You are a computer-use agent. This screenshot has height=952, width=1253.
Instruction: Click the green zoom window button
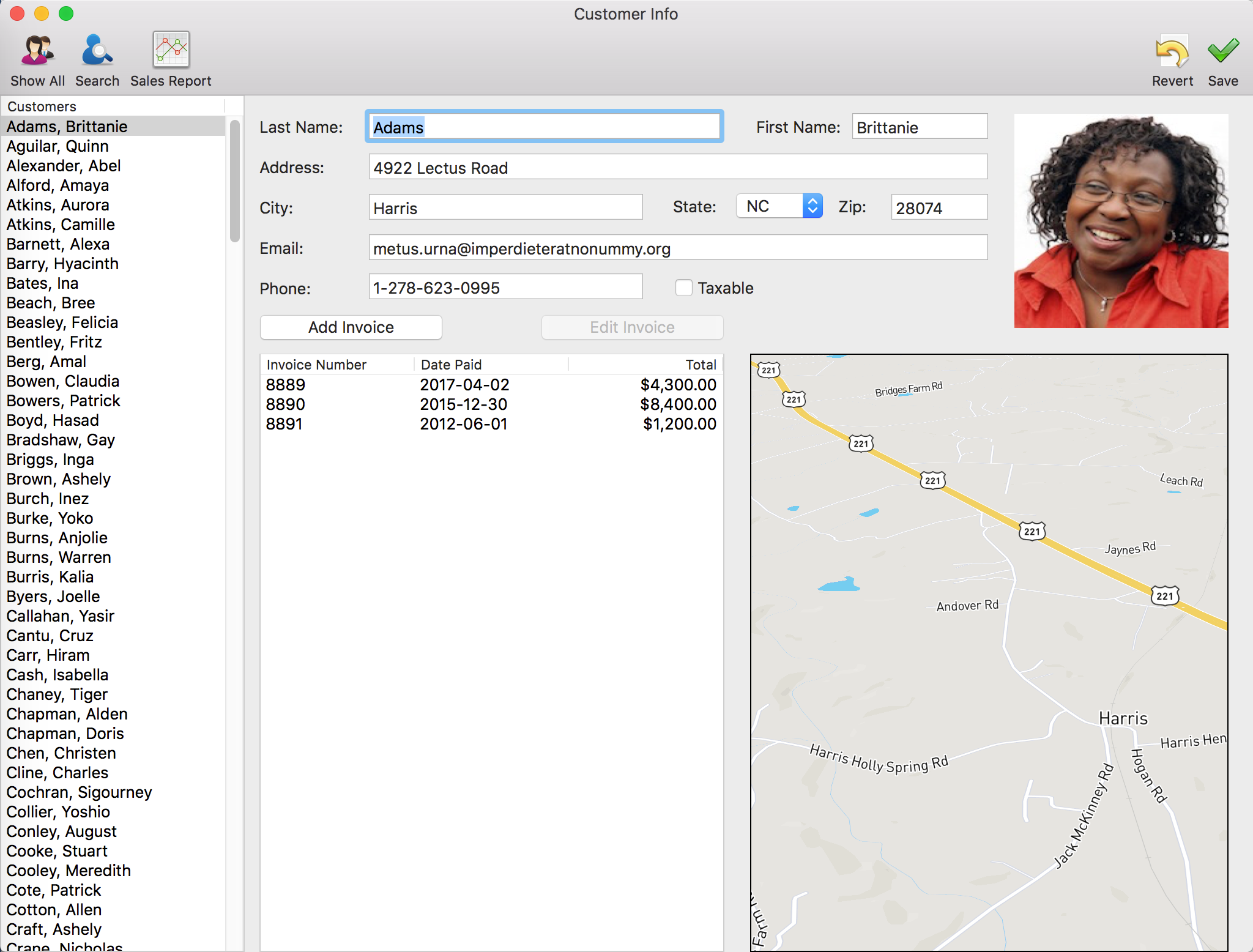click(x=66, y=13)
